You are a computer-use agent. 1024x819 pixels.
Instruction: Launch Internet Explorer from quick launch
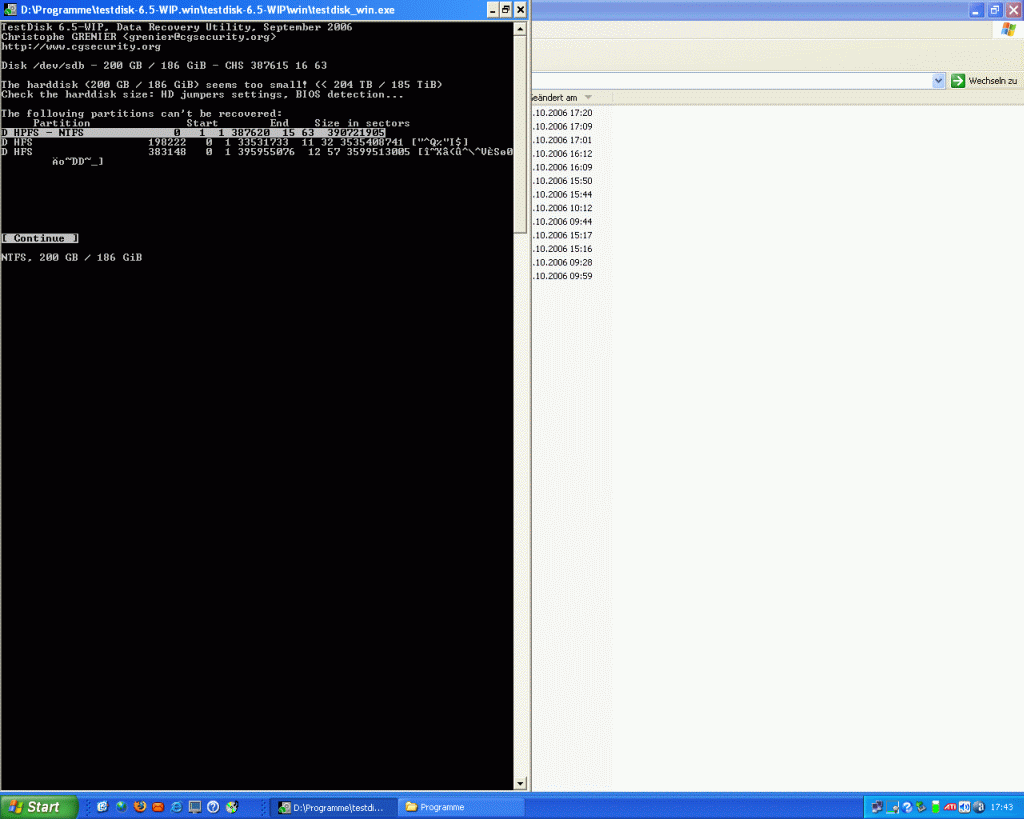(x=176, y=807)
